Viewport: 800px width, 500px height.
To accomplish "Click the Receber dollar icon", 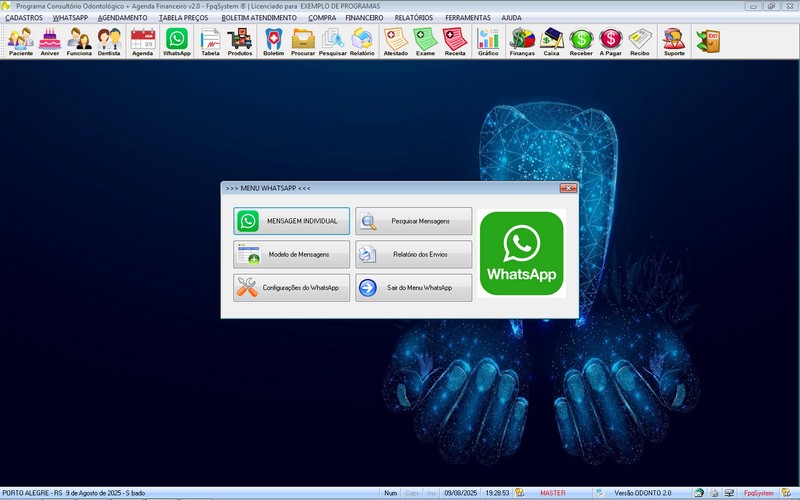I will click(x=581, y=41).
